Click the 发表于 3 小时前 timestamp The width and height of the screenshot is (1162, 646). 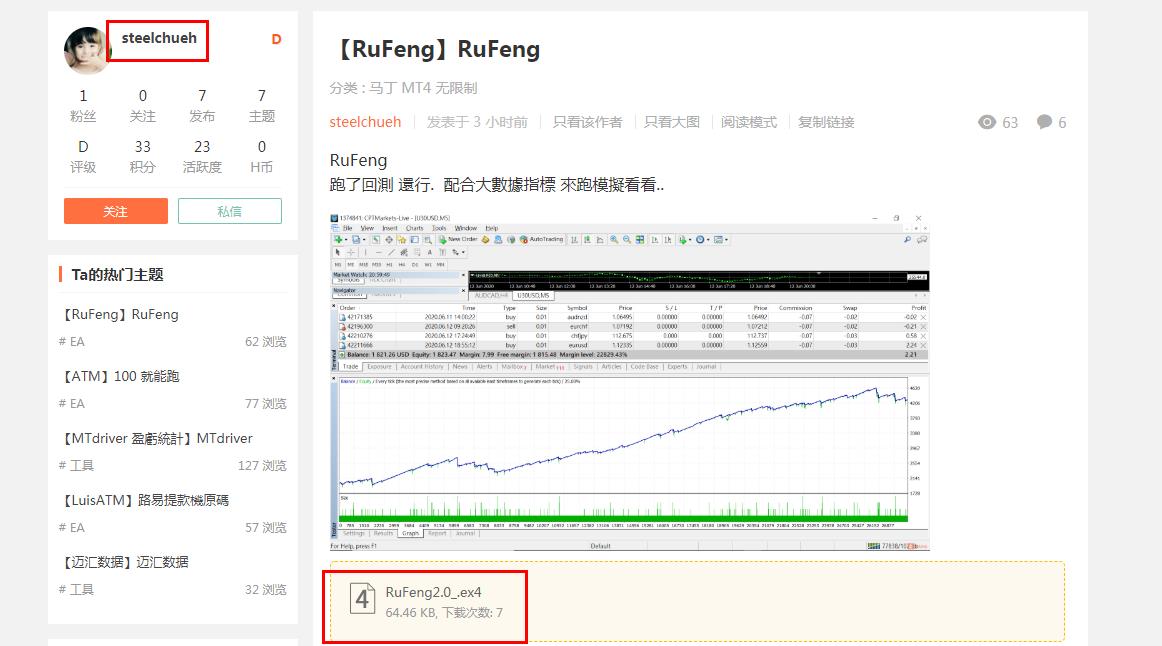[x=477, y=122]
